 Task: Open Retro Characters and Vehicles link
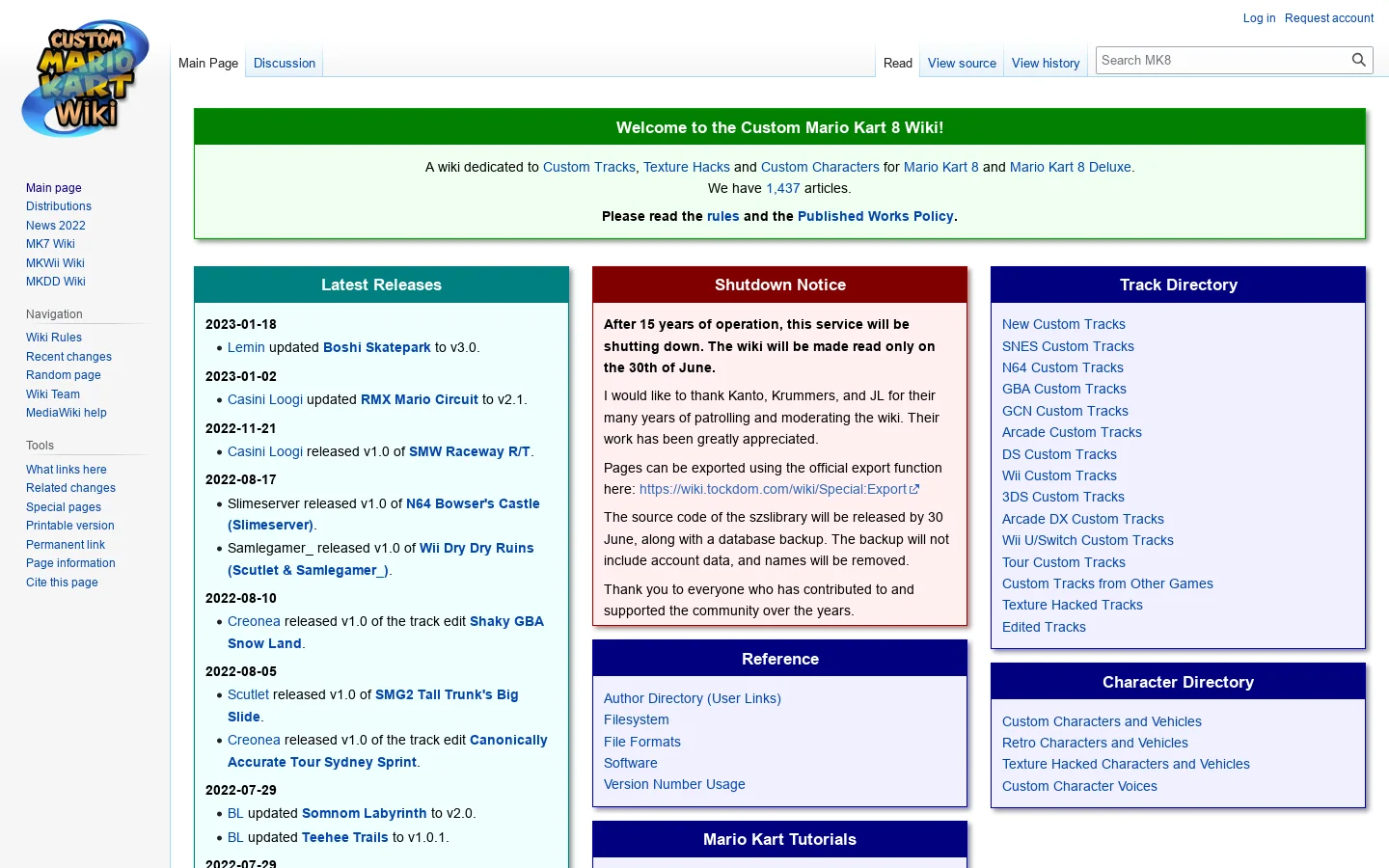click(x=1095, y=743)
